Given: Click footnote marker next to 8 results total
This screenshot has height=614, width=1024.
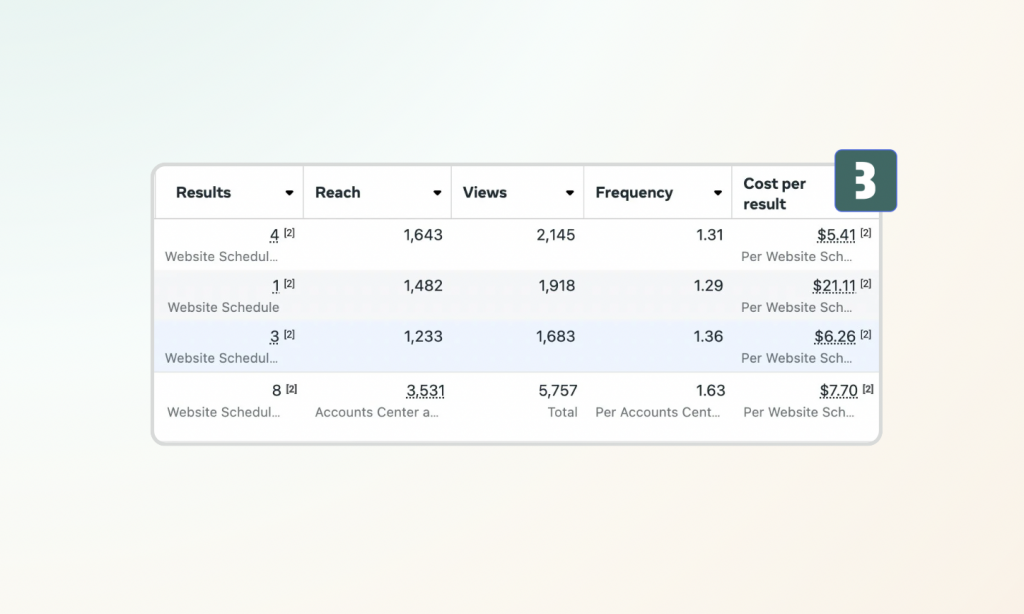Looking at the screenshot, I should coord(292,389).
